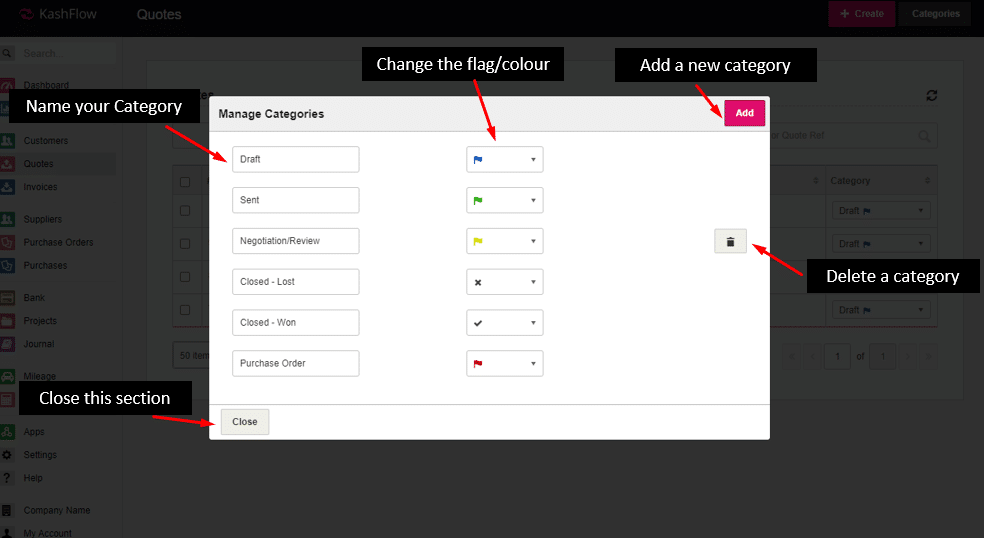Viewport: 985px width, 538px height.
Task: Delete the Negotiation/Review category with trash icon
Action: click(x=730, y=241)
